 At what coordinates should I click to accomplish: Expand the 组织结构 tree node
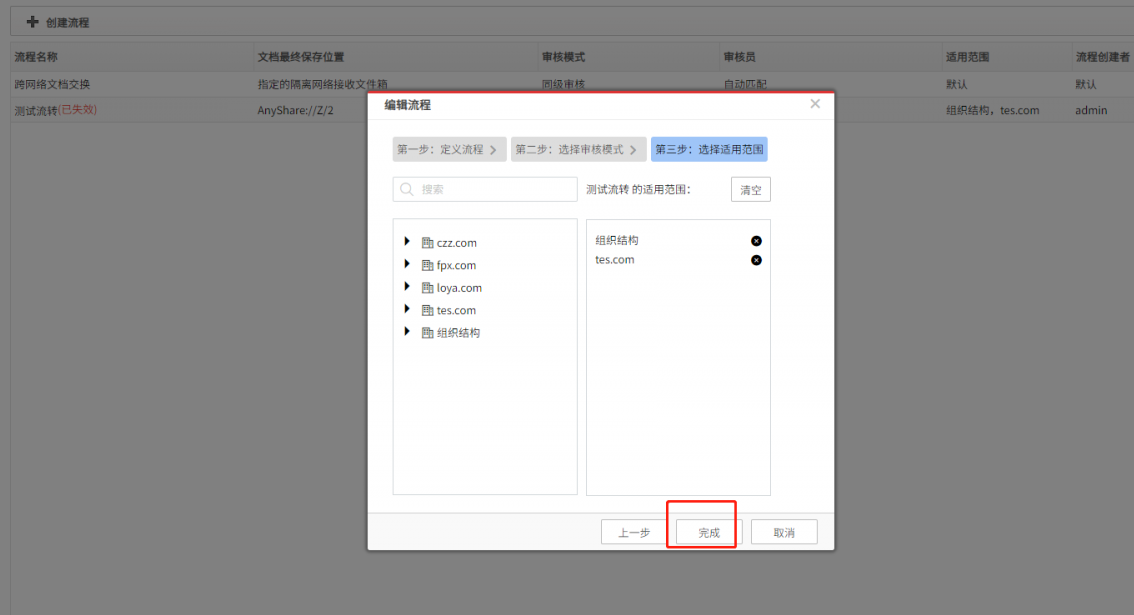pyautogui.click(x=406, y=331)
